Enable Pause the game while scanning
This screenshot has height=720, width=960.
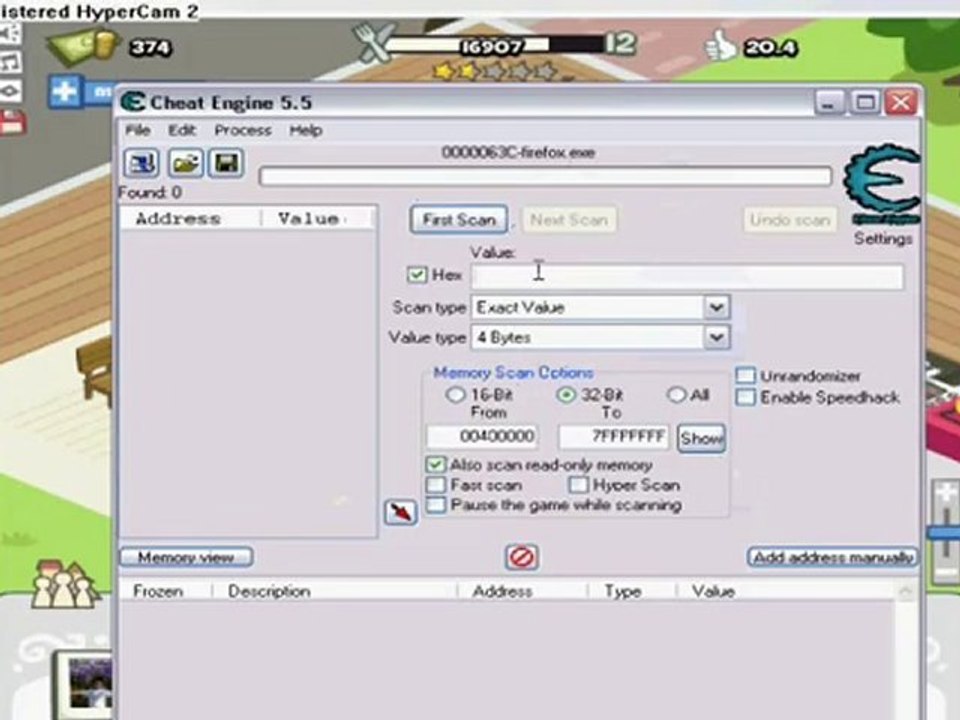[435, 505]
